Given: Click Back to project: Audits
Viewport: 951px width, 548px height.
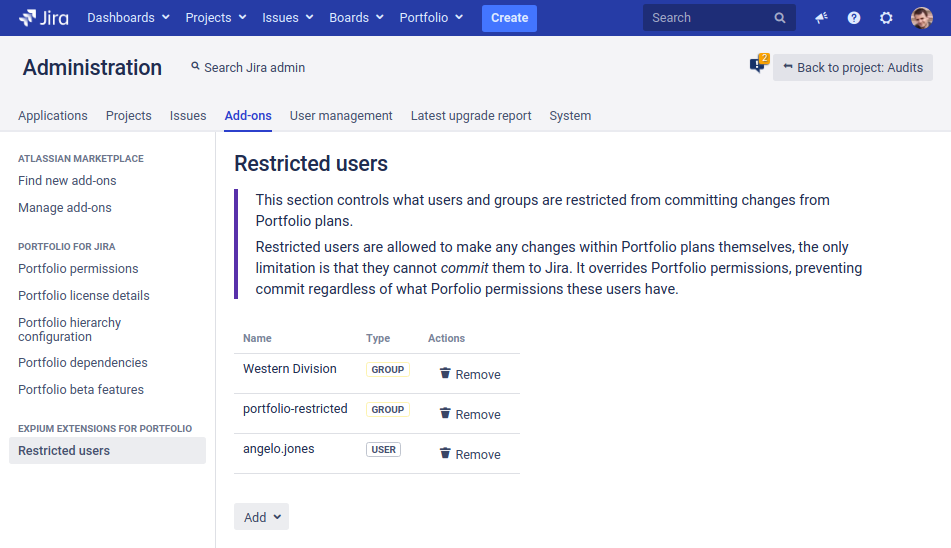Looking at the screenshot, I should pos(853,67).
